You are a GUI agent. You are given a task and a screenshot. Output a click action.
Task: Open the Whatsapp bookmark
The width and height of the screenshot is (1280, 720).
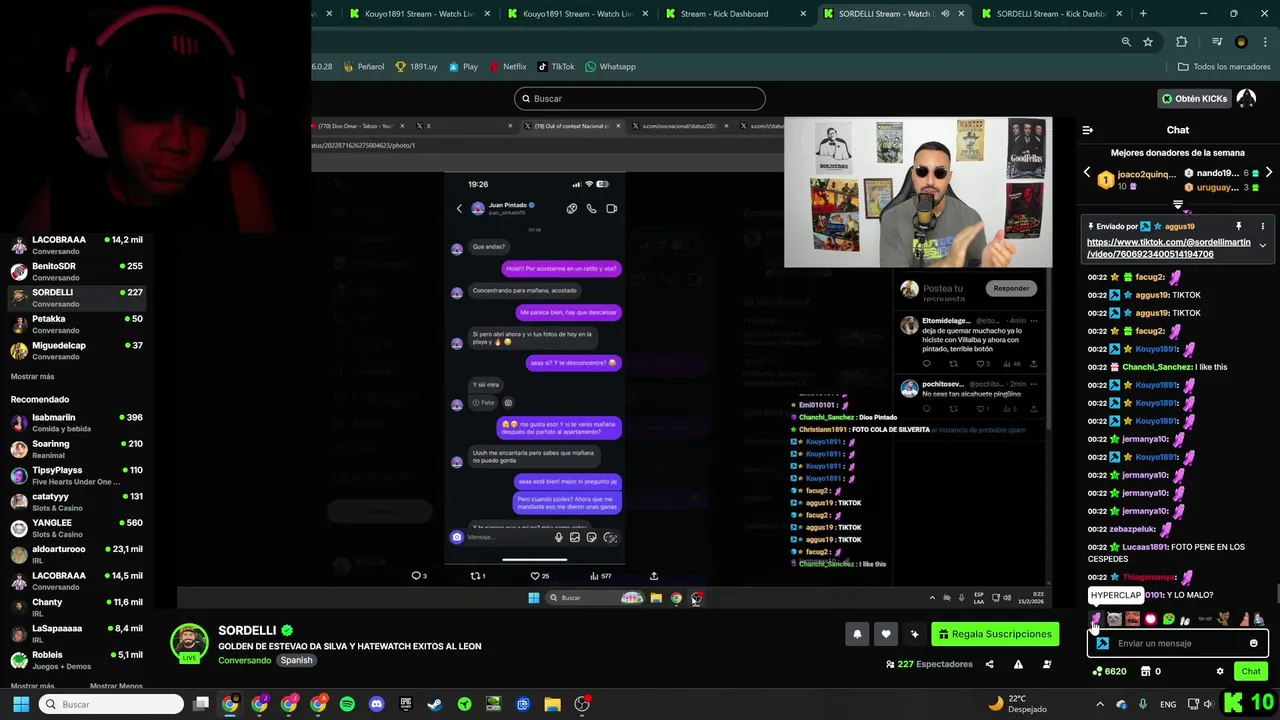[610, 67]
